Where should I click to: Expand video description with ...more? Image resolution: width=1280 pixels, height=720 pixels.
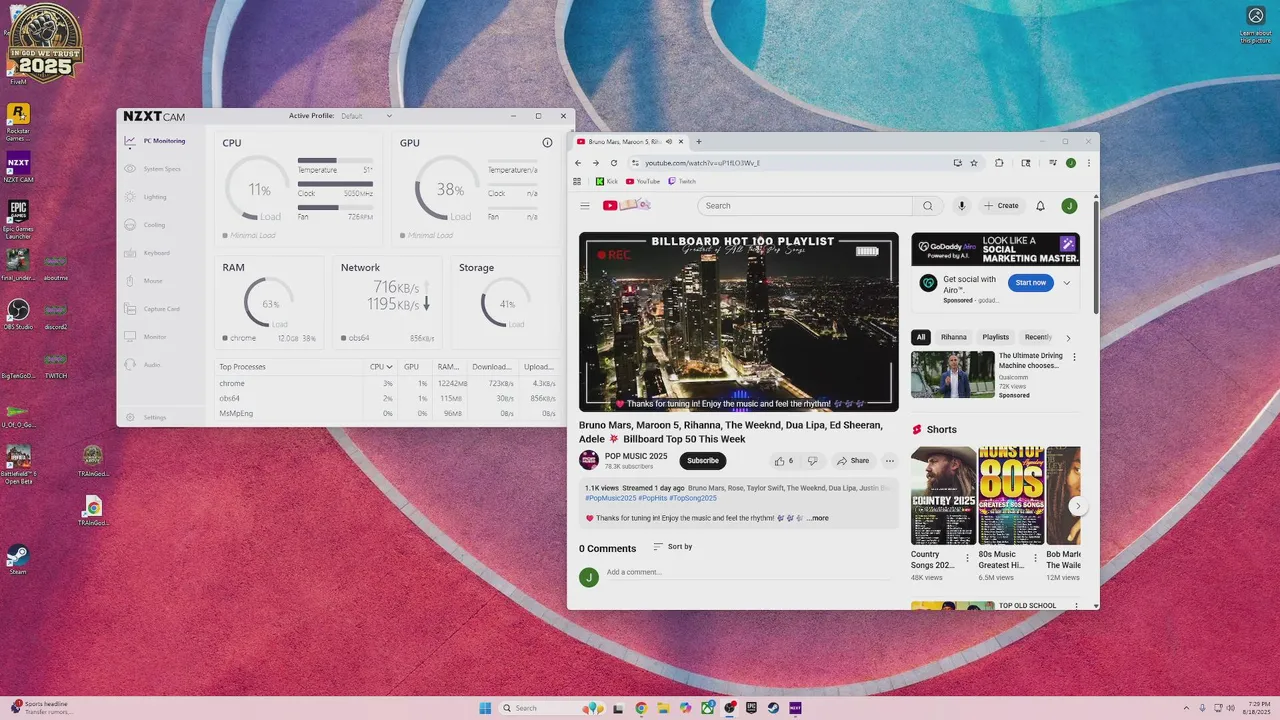point(818,518)
